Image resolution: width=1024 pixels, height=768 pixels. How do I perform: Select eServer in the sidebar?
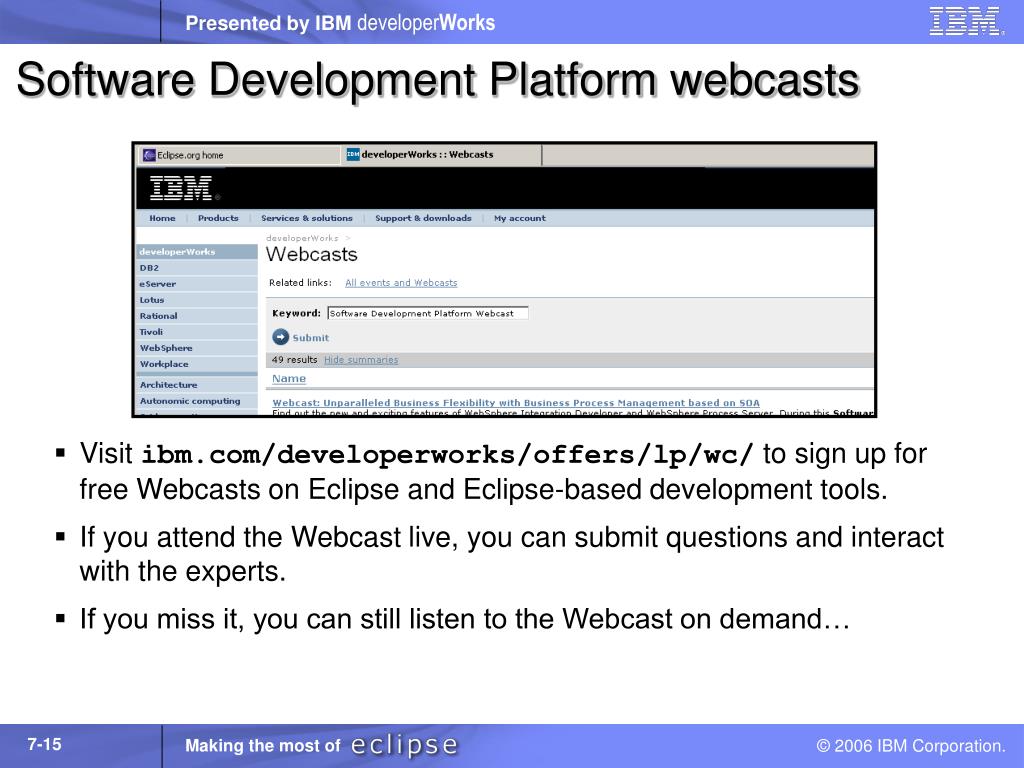[197, 284]
